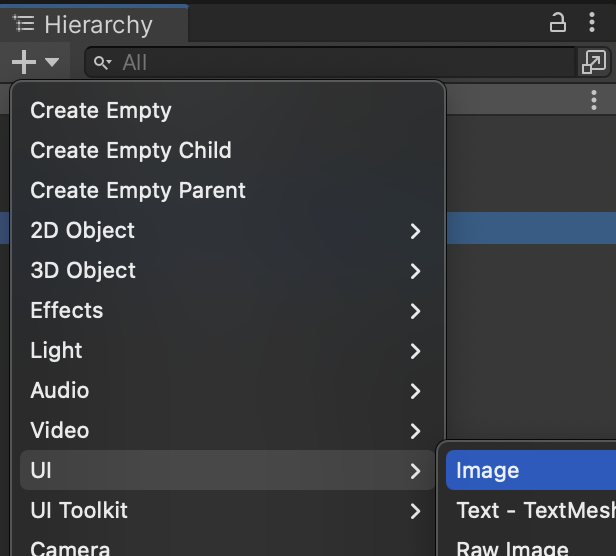
Task: Click the search magnifier icon
Action: 103,63
